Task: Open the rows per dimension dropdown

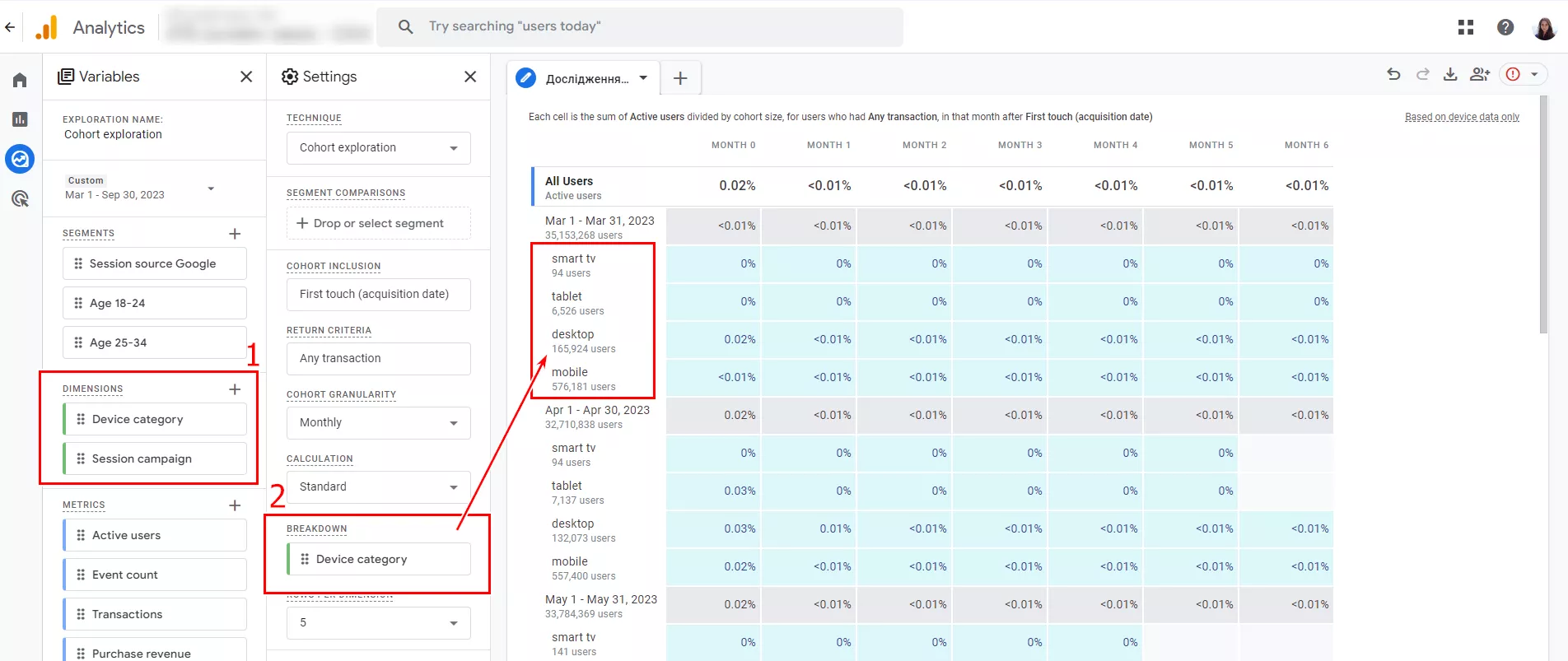Action: coord(379,623)
